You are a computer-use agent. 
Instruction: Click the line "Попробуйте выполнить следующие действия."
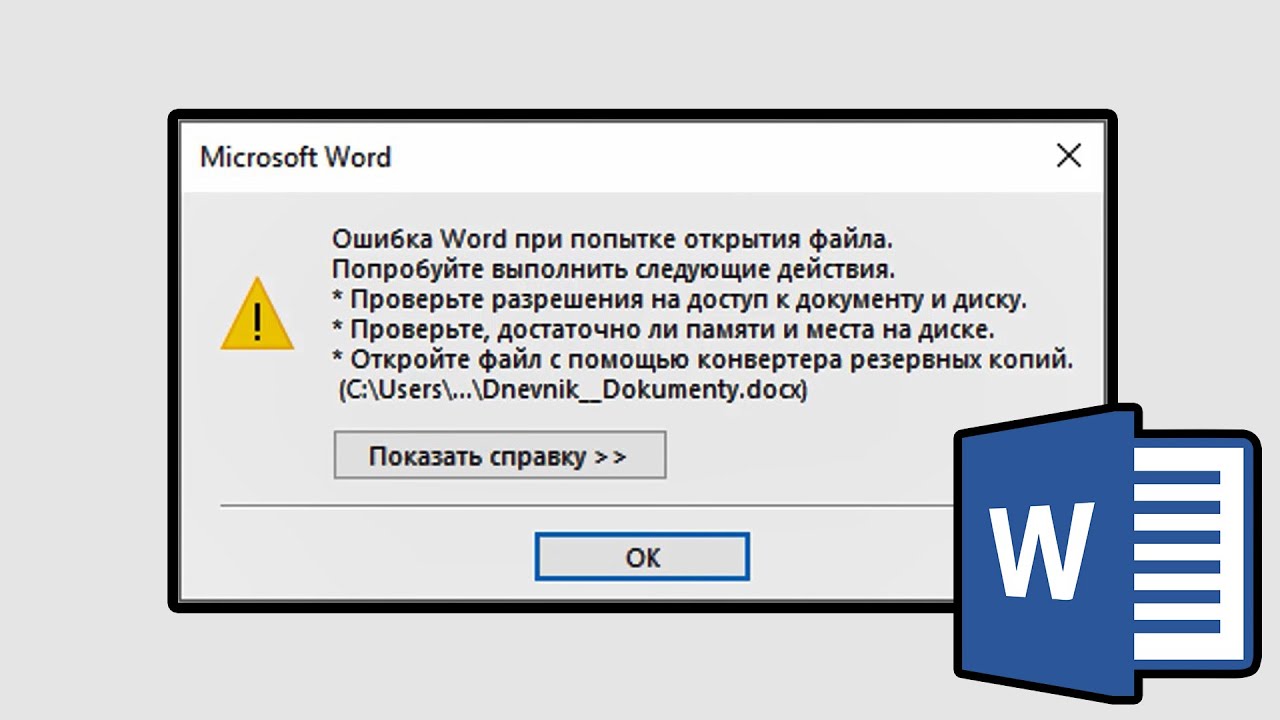(614, 269)
